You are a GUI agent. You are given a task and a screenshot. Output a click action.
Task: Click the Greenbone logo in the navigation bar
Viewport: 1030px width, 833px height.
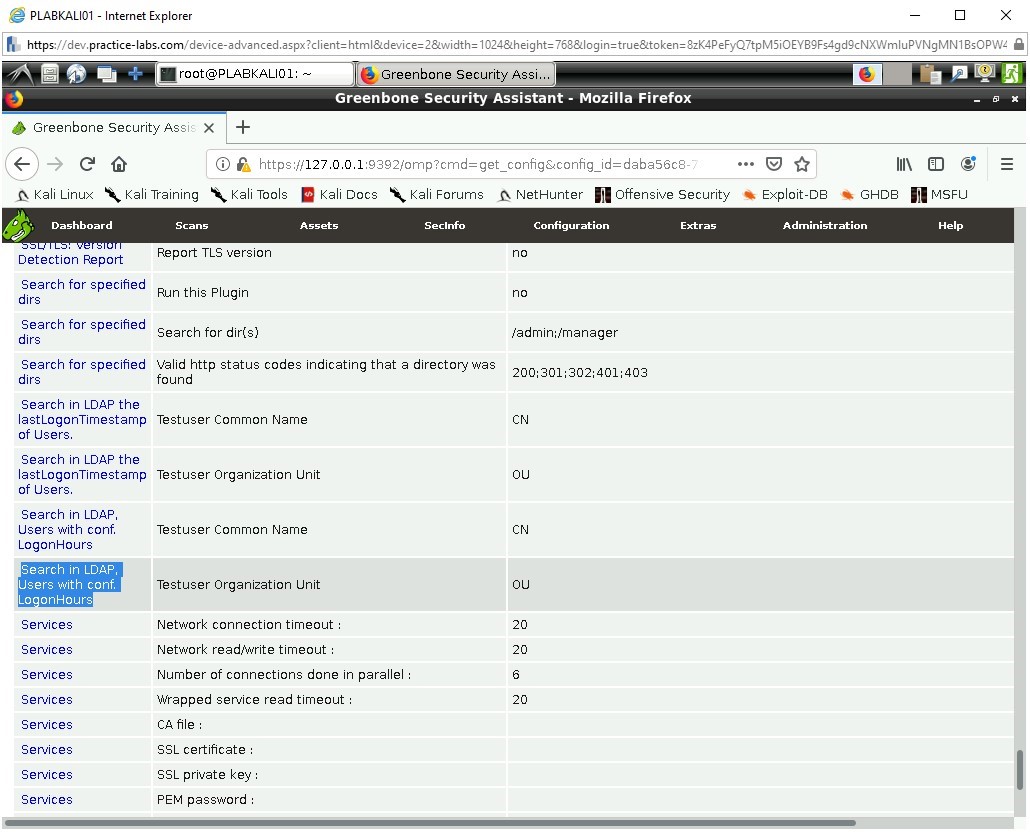[x=18, y=225]
